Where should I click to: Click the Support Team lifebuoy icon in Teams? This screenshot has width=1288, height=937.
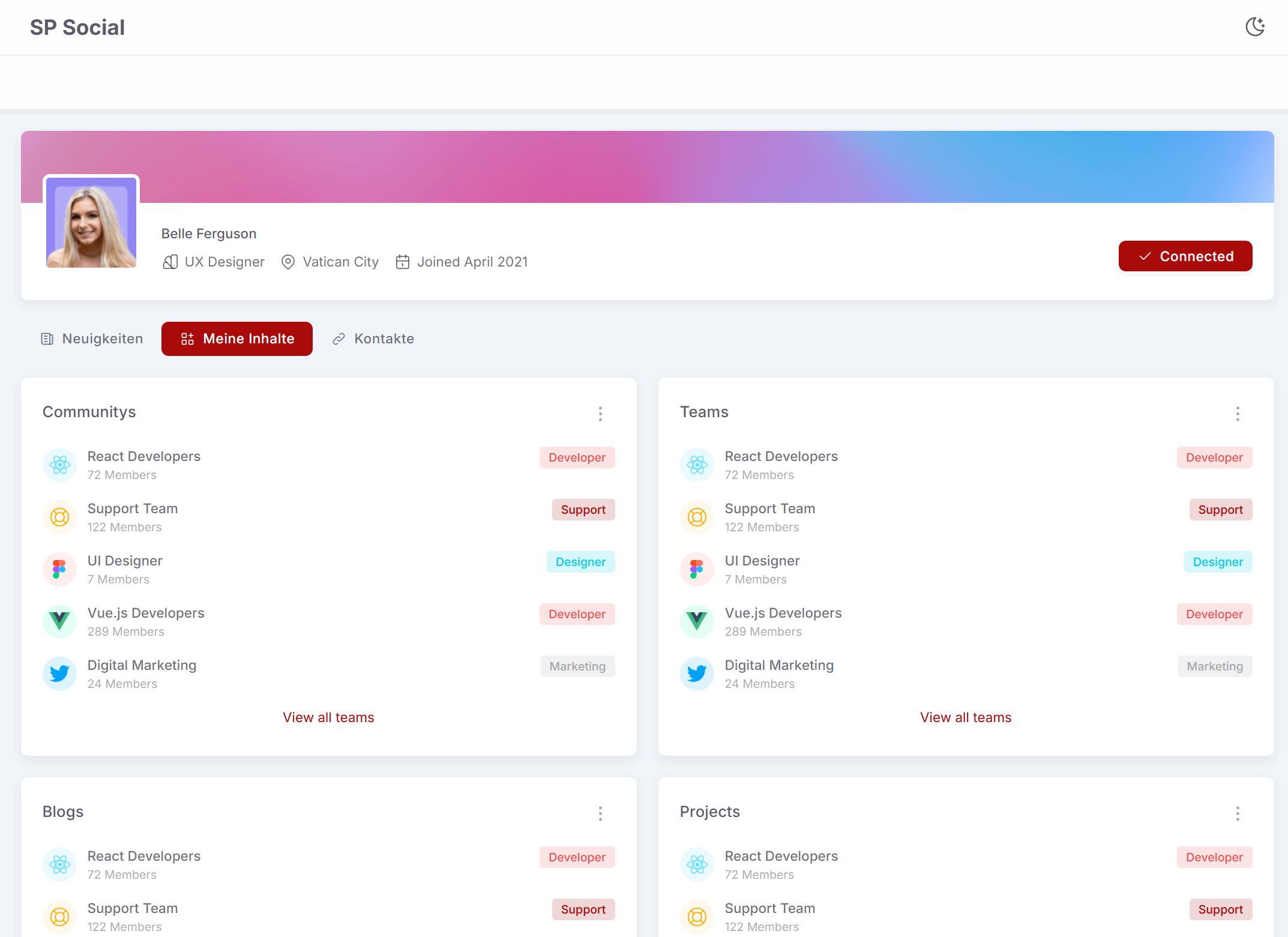coord(697,517)
